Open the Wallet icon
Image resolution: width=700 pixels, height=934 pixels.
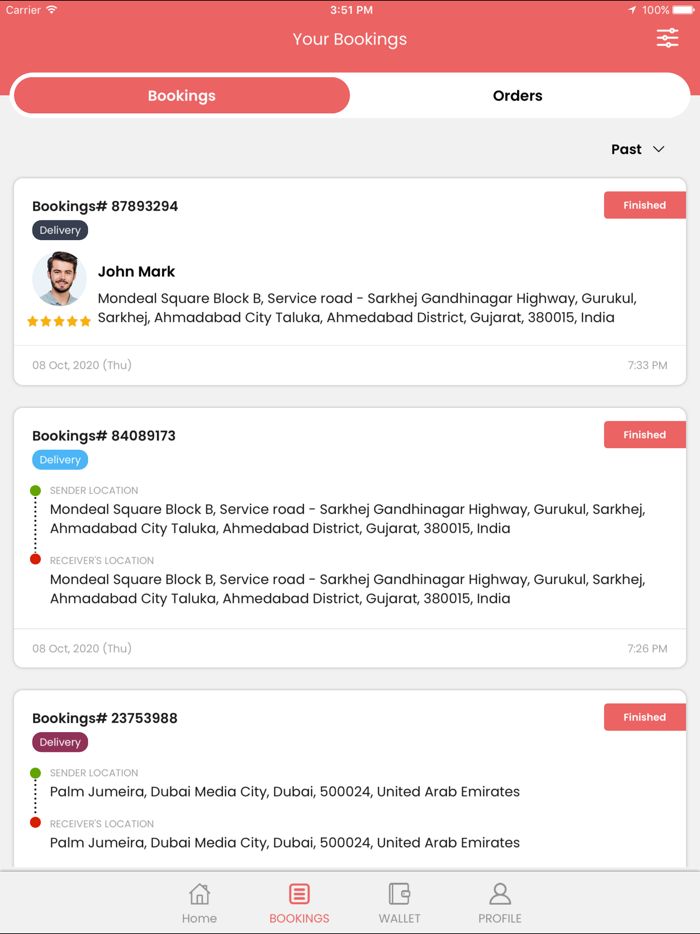(399, 894)
